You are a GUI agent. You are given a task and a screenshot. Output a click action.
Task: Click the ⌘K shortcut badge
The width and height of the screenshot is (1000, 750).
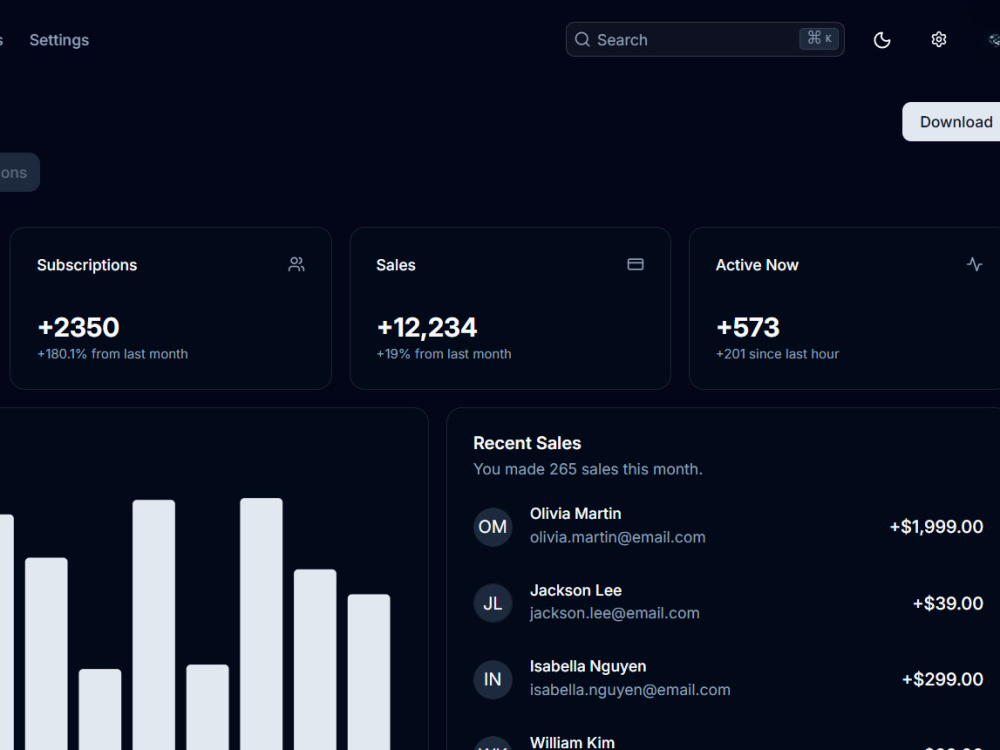click(x=819, y=39)
